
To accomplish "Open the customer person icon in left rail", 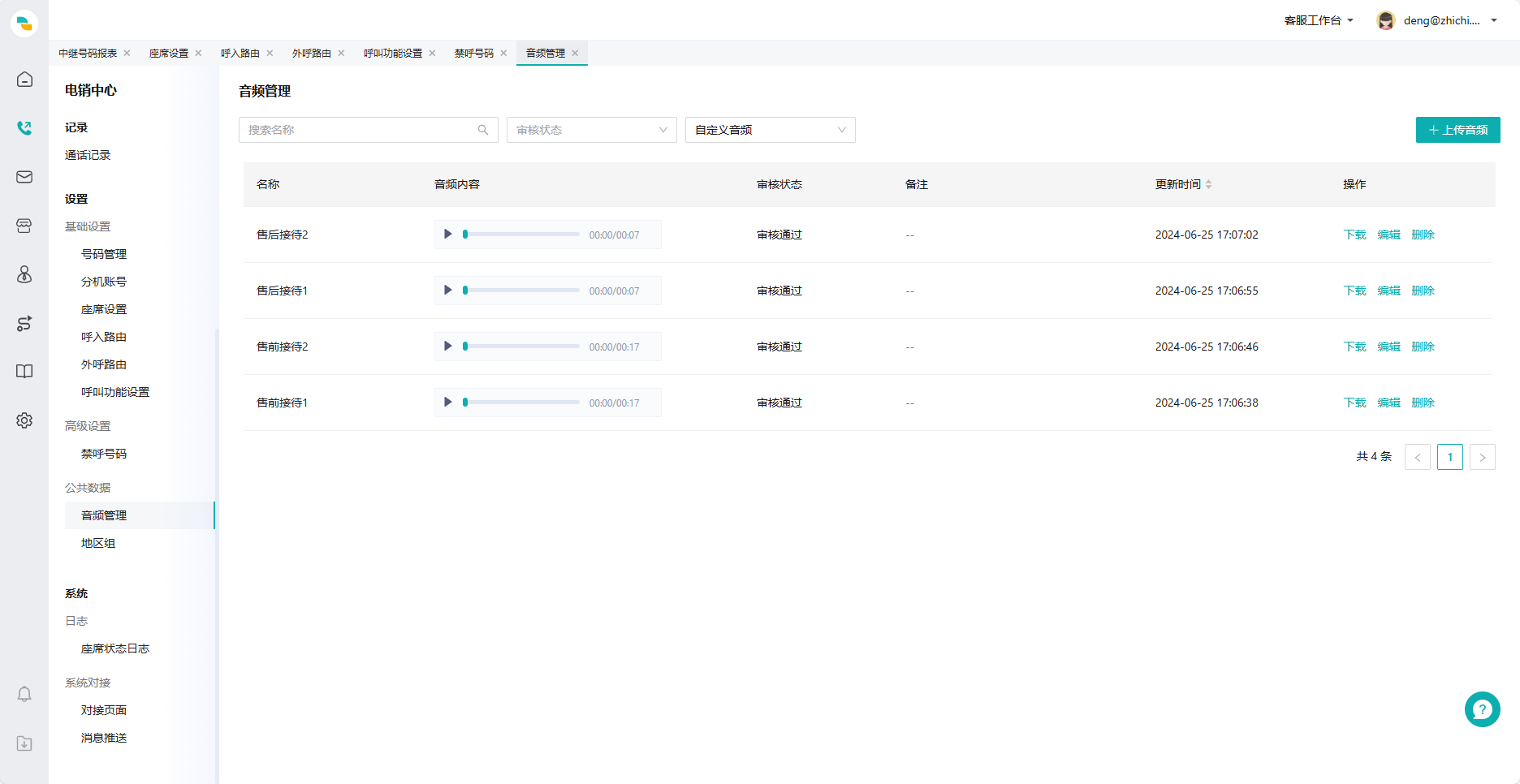I will click(24, 274).
